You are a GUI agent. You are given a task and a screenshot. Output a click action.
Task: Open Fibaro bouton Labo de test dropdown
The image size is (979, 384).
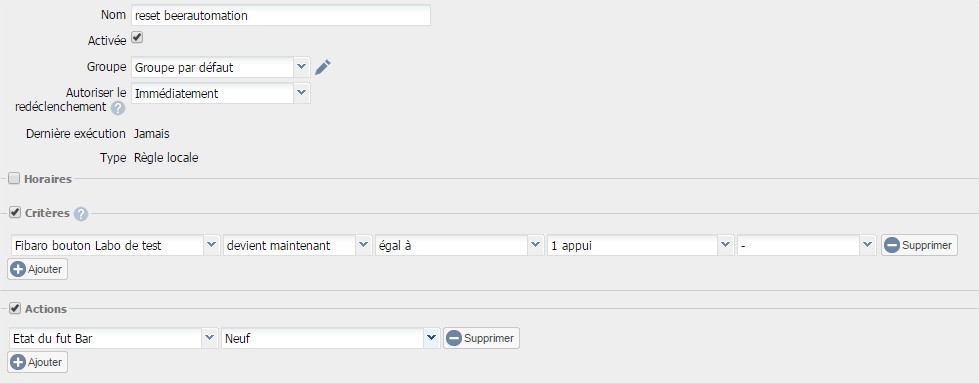point(115,245)
